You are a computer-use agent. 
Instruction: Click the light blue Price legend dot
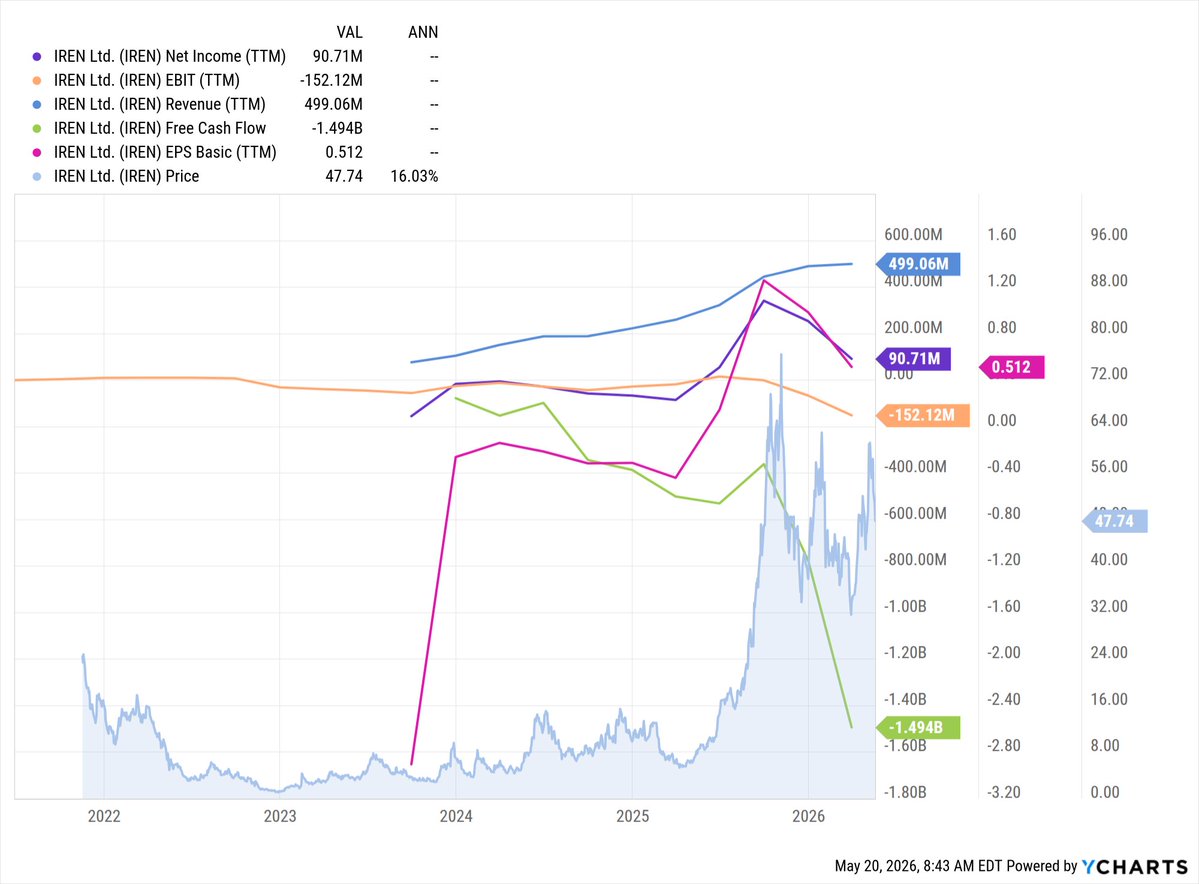click(37, 176)
